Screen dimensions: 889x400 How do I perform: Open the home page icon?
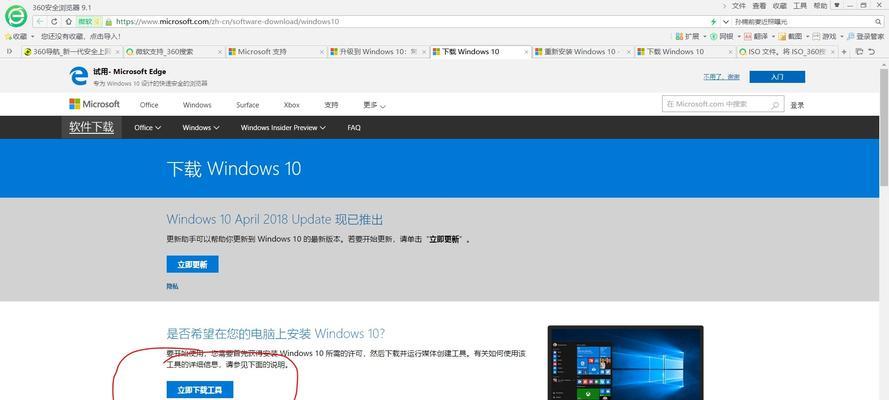(68, 22)
